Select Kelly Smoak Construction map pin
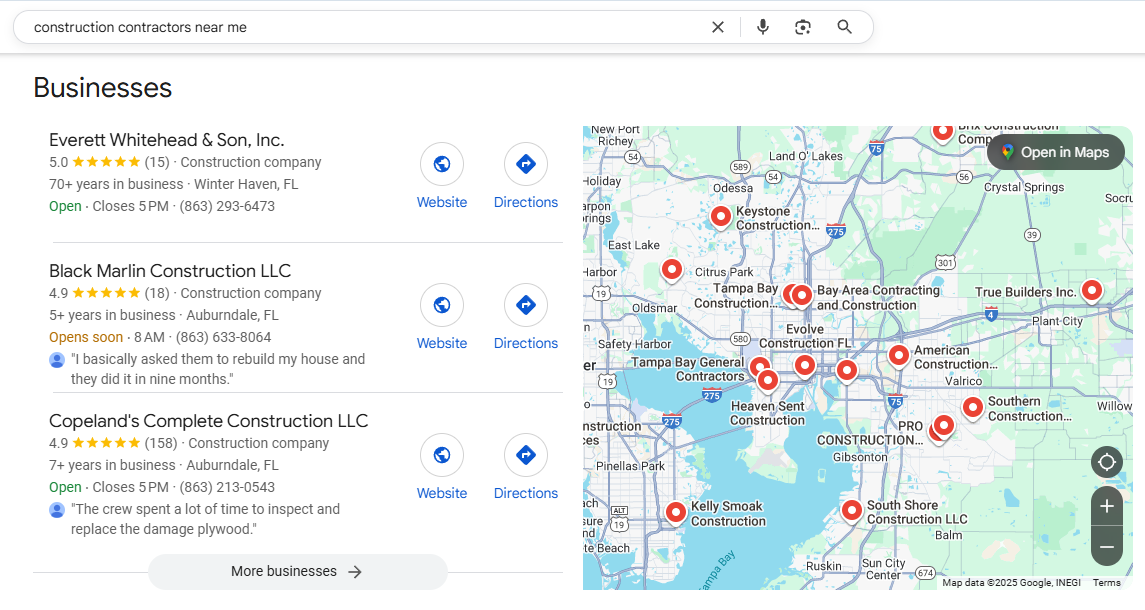The height and width of the screenshot is (610, 1145). (x=675, y=512)
